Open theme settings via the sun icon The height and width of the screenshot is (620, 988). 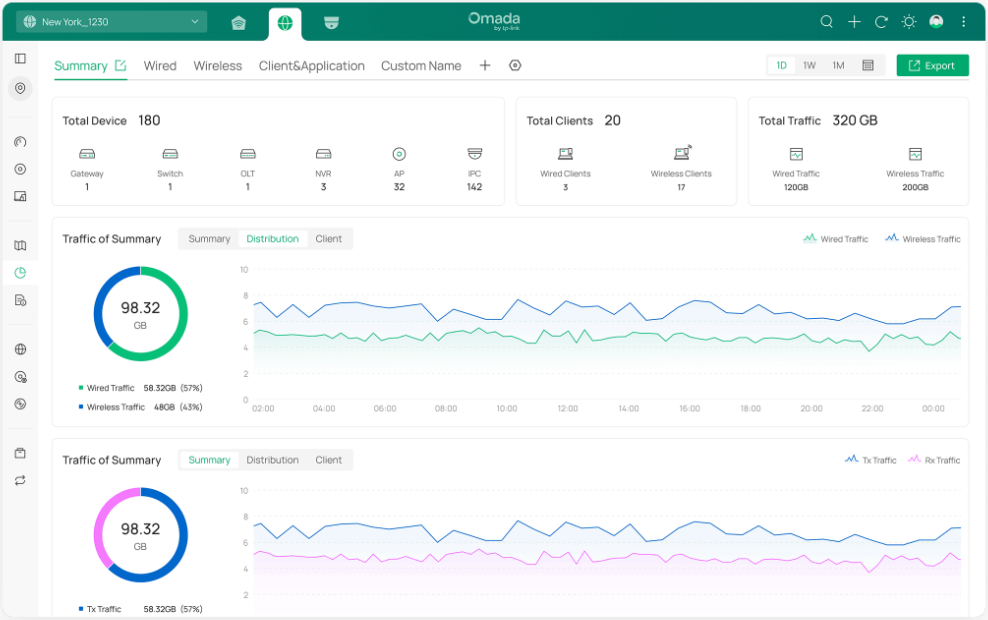(908, 21)
